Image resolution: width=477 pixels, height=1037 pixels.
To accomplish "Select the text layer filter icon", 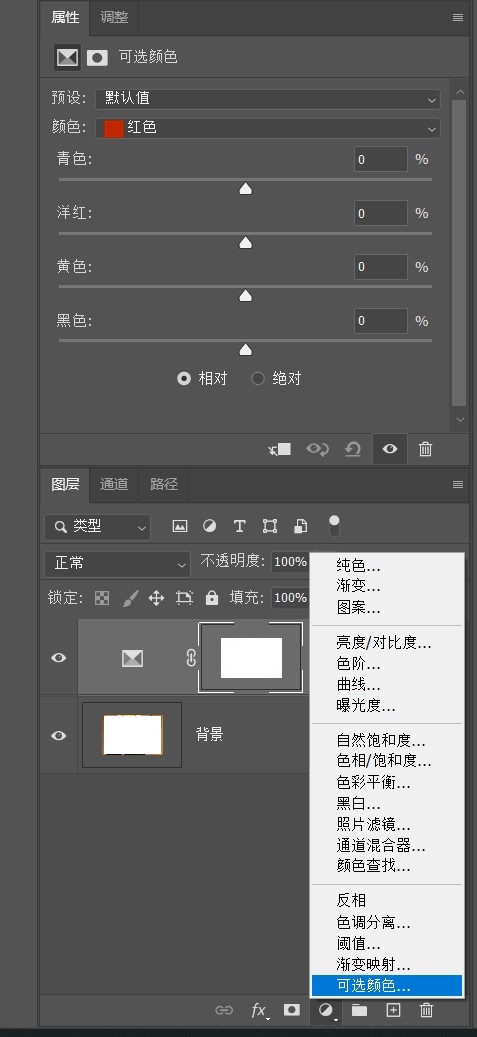I will coord(239,526).
